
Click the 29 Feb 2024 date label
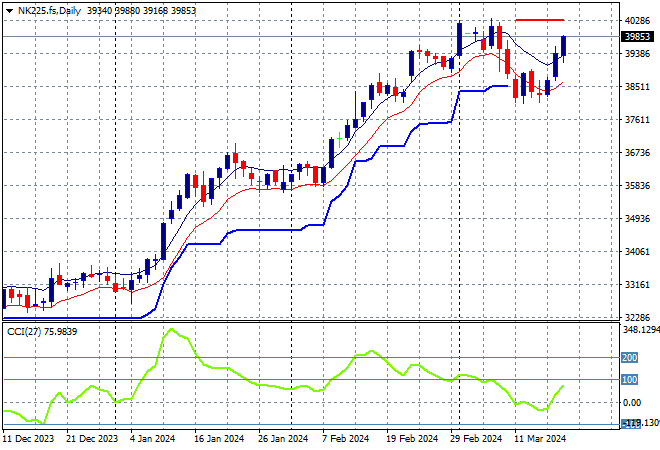(475, 438)
